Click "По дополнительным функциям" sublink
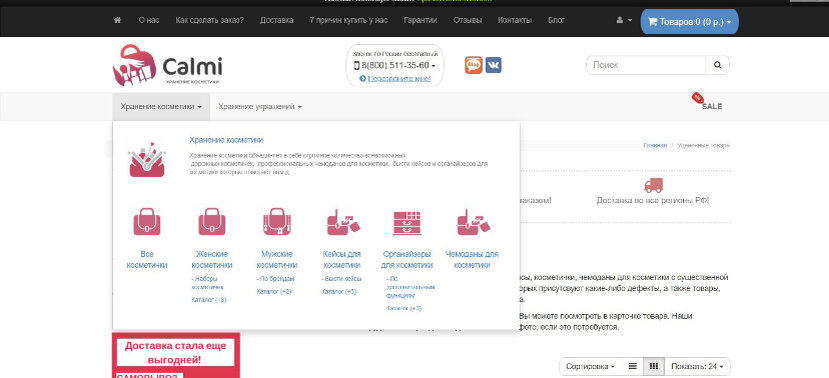Viewport: 829px width, 378px height. 410,287
